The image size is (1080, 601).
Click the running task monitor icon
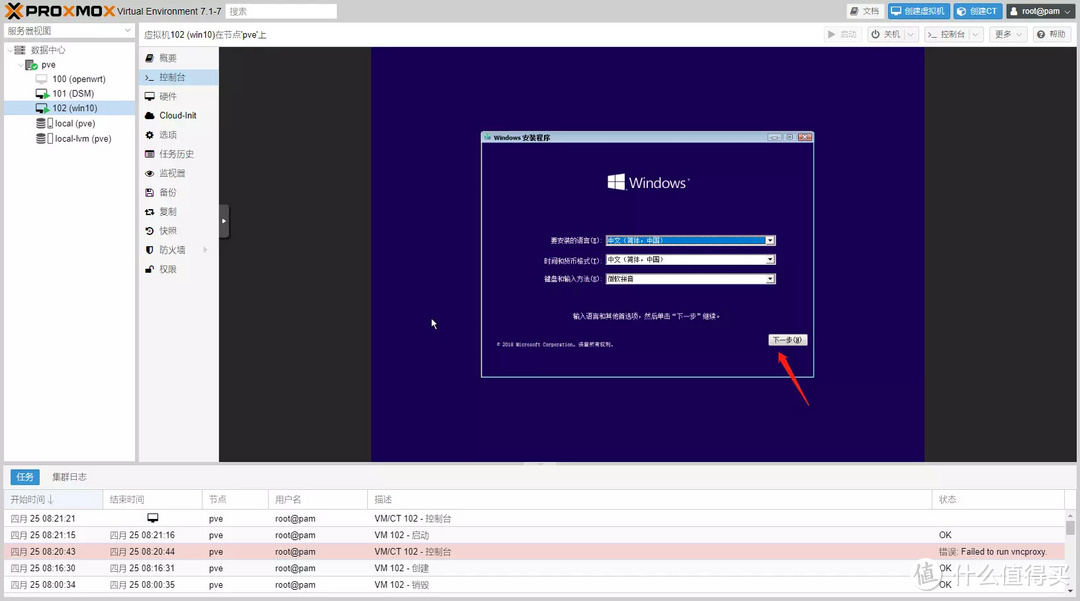(x=153, y=518)
